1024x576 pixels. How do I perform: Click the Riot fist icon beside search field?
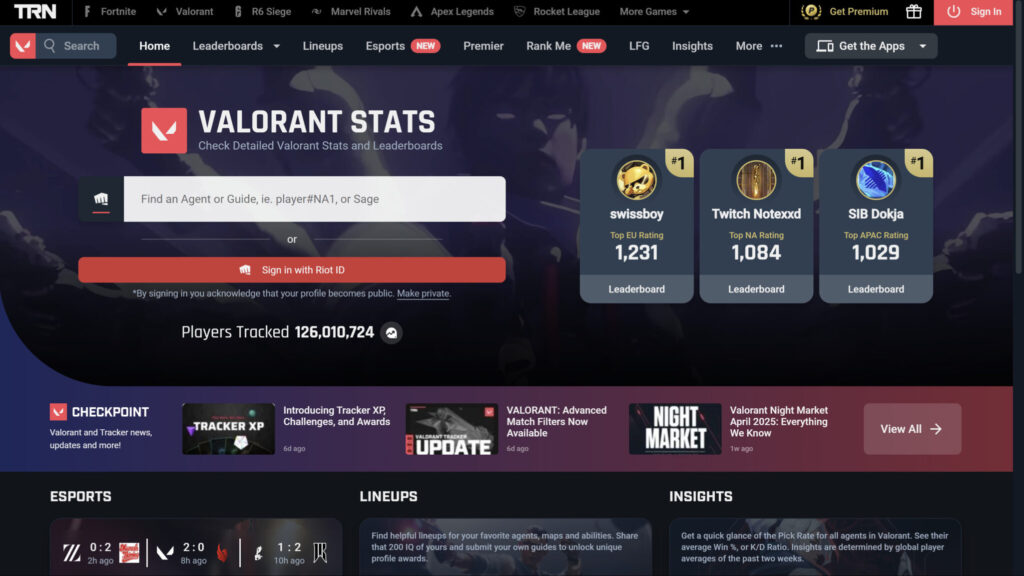(x=101, y=199)
